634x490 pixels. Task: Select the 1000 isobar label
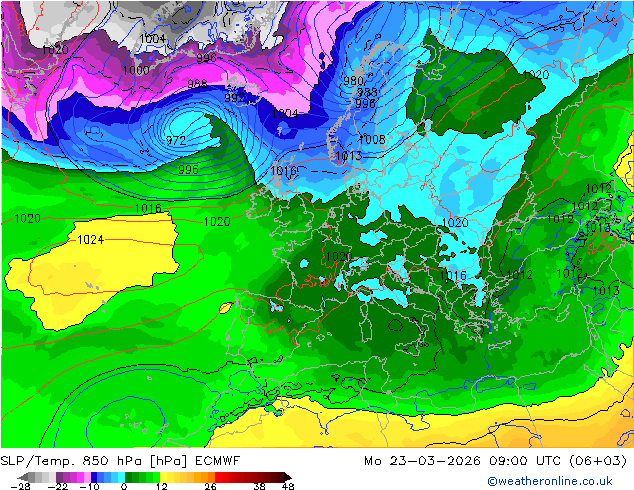[x=136, y=70]
